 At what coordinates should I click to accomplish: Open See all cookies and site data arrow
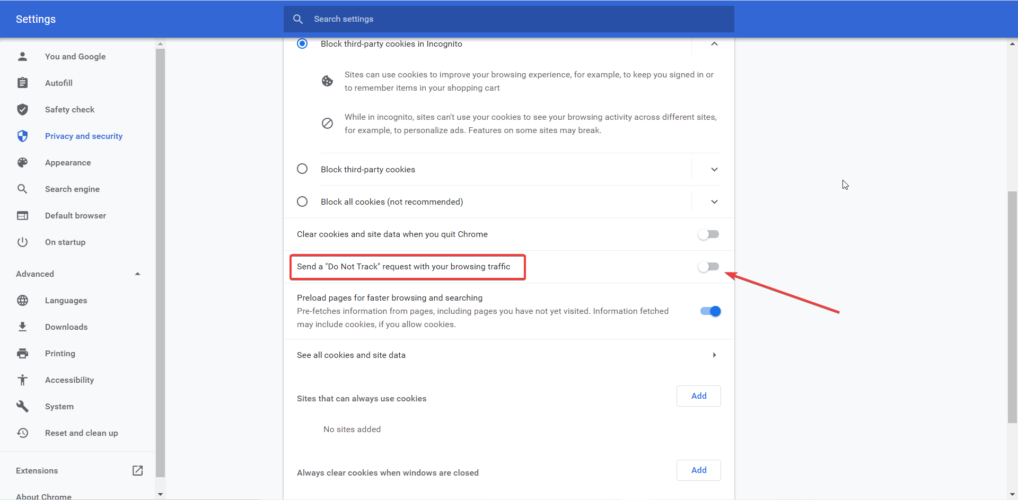[x=714, y=355]
